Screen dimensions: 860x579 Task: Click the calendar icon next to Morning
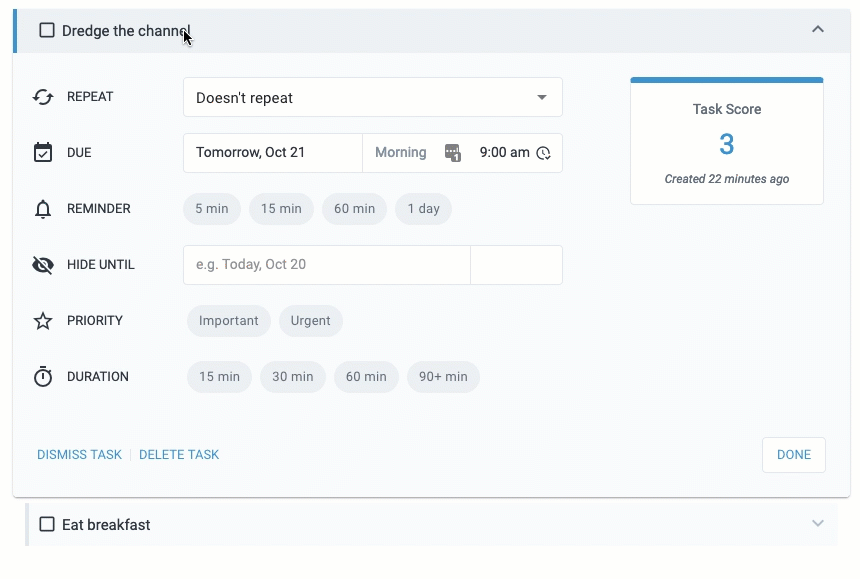(x=453, y=153)
